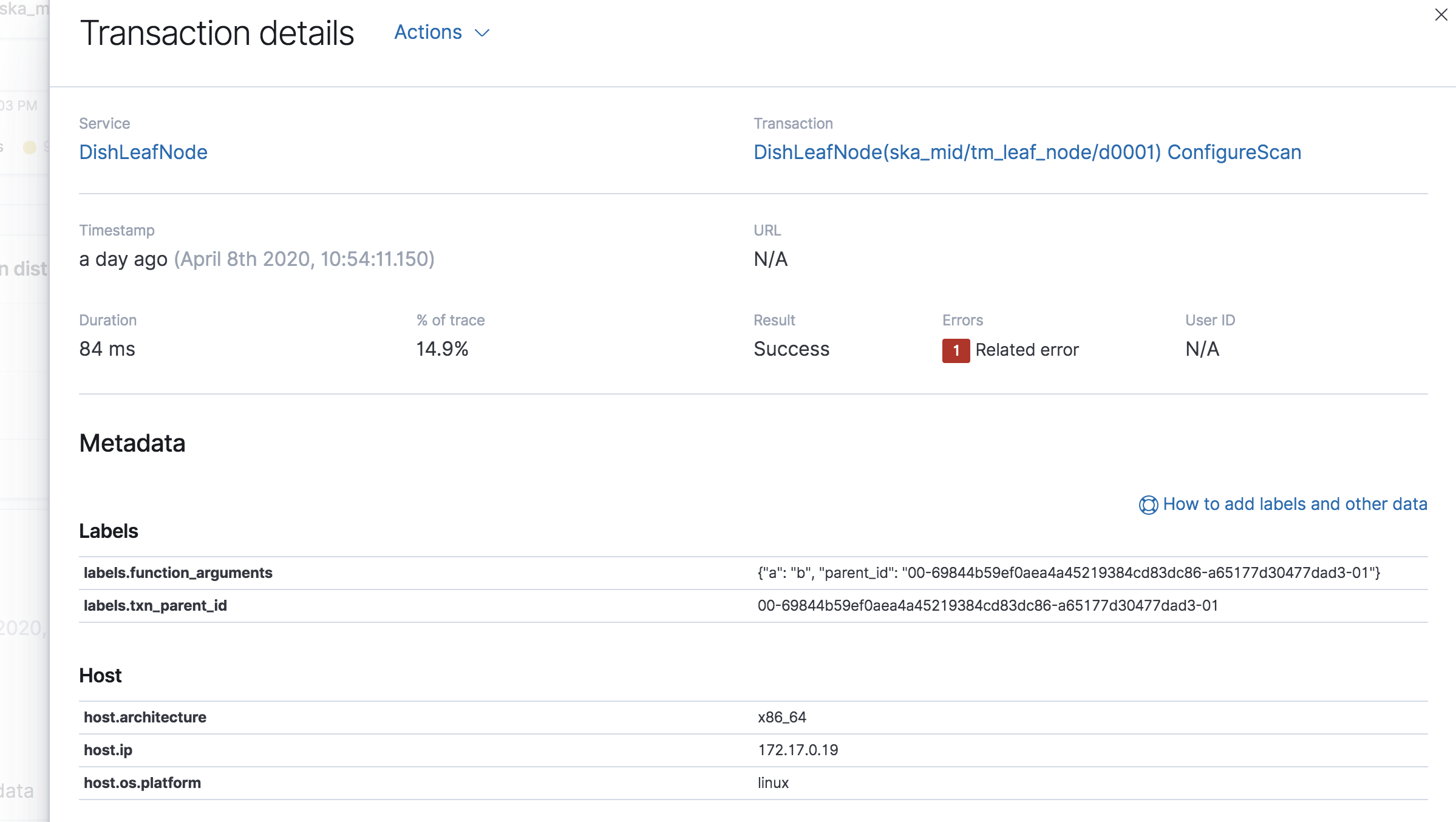Click the dimmed background yellow dot

tap(29, 147)
